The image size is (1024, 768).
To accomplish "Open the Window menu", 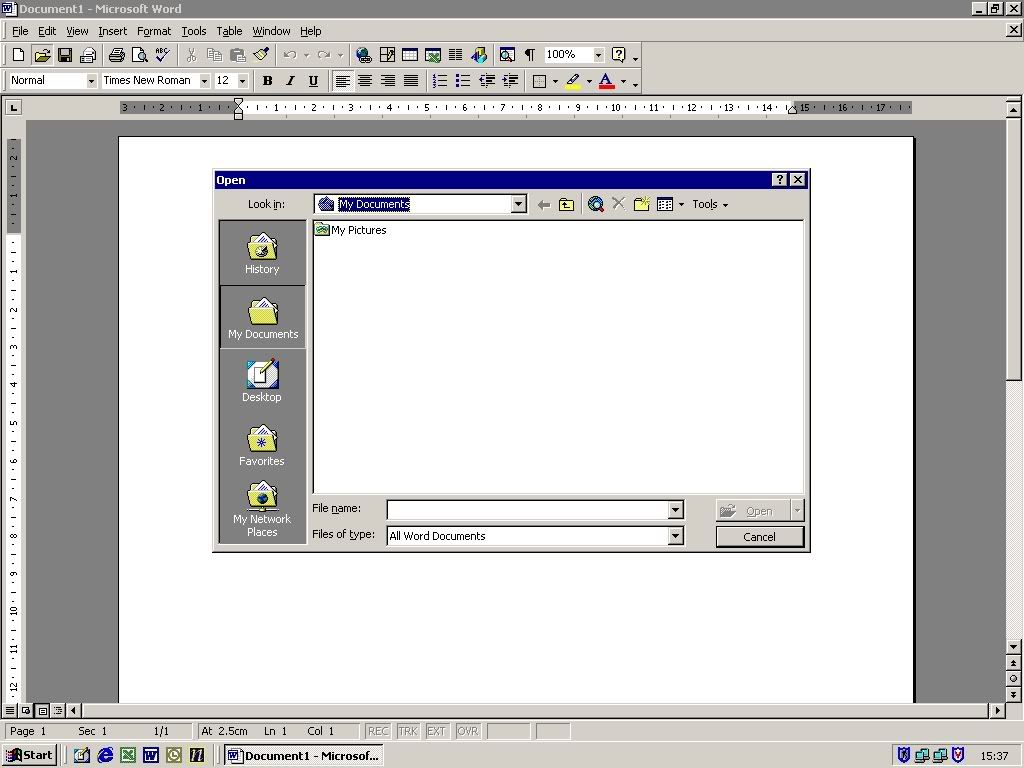I will 271,31.
